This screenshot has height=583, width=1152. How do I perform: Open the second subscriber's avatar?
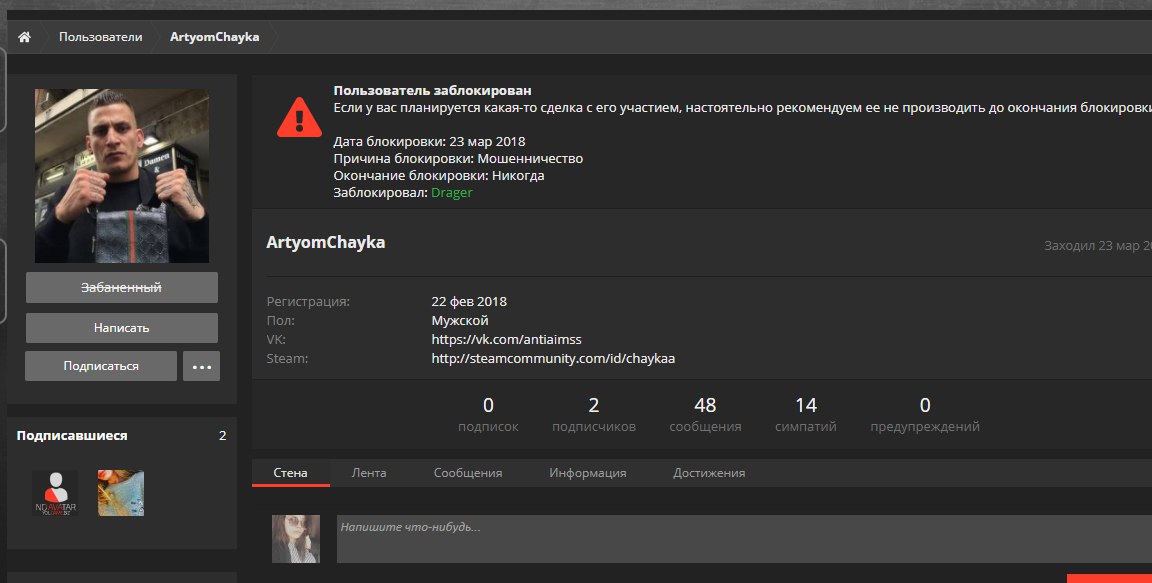pos(121,493)
